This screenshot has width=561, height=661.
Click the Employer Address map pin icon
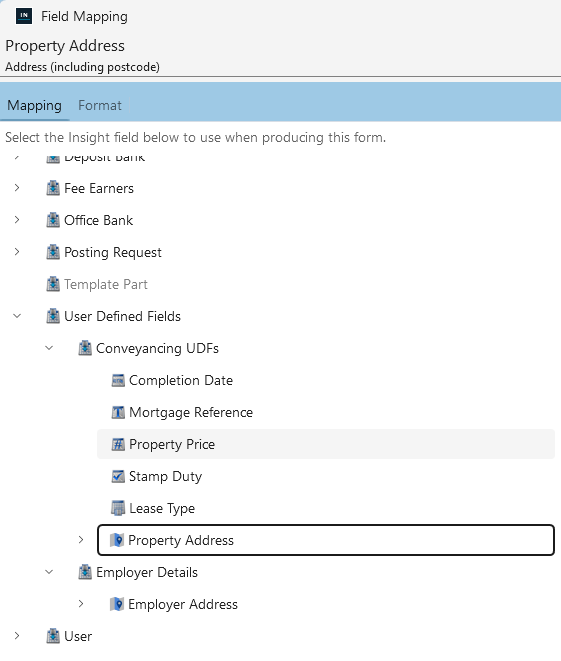click(x=117, y=604)
